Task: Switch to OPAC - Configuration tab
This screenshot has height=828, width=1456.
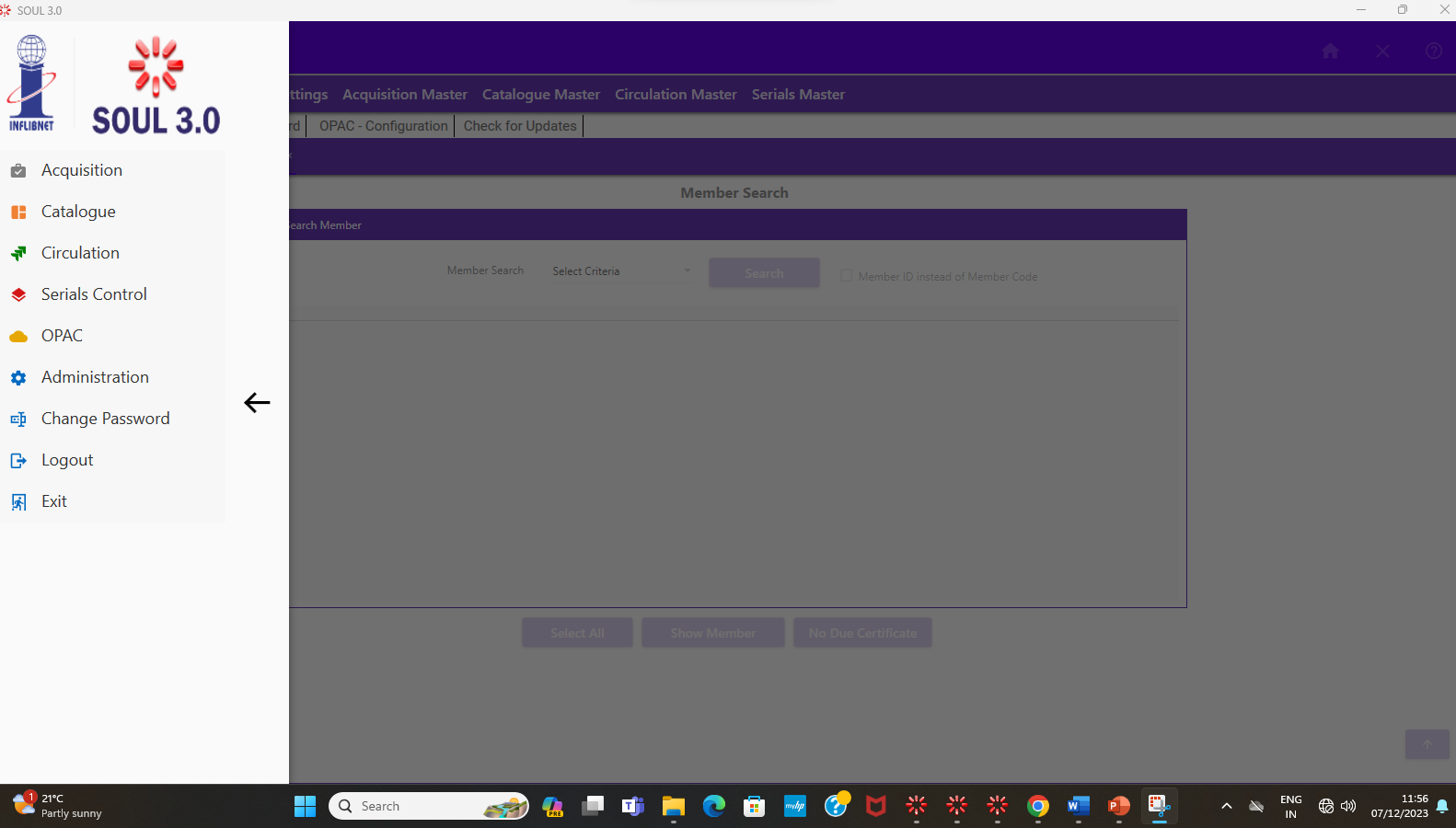Action: [x=383, y=126]
